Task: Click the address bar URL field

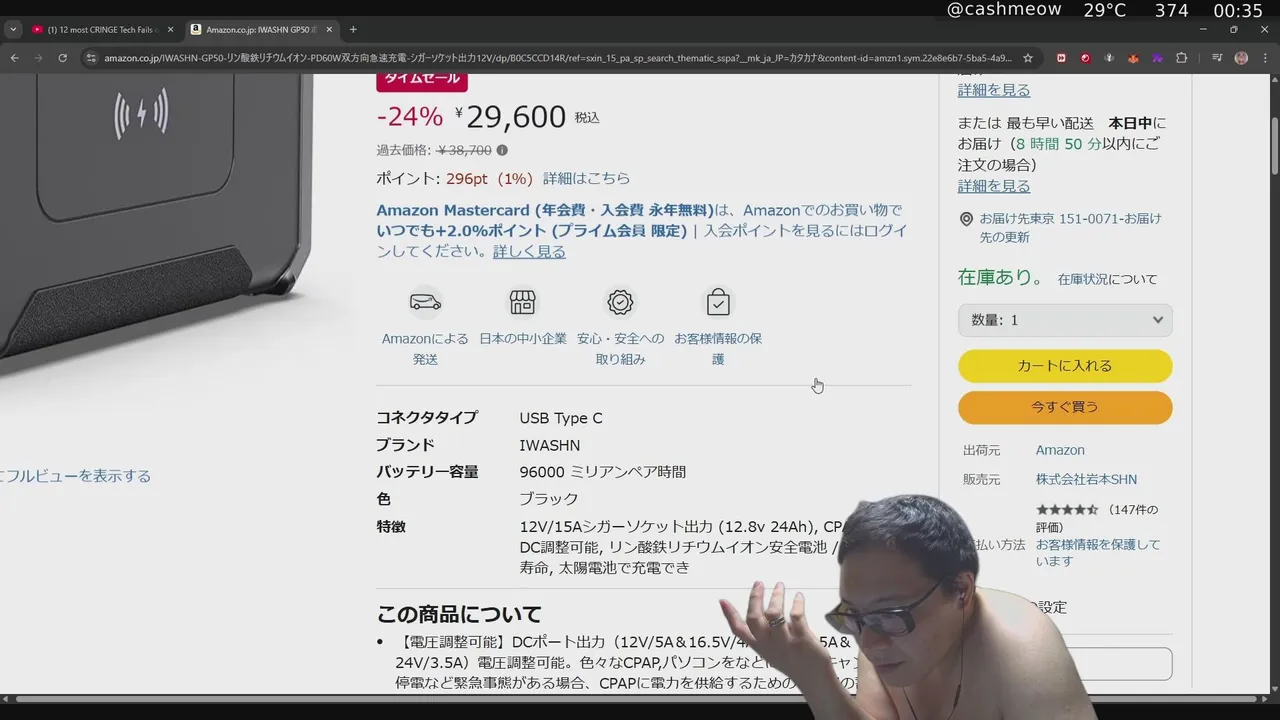Action: coord(558,58)
